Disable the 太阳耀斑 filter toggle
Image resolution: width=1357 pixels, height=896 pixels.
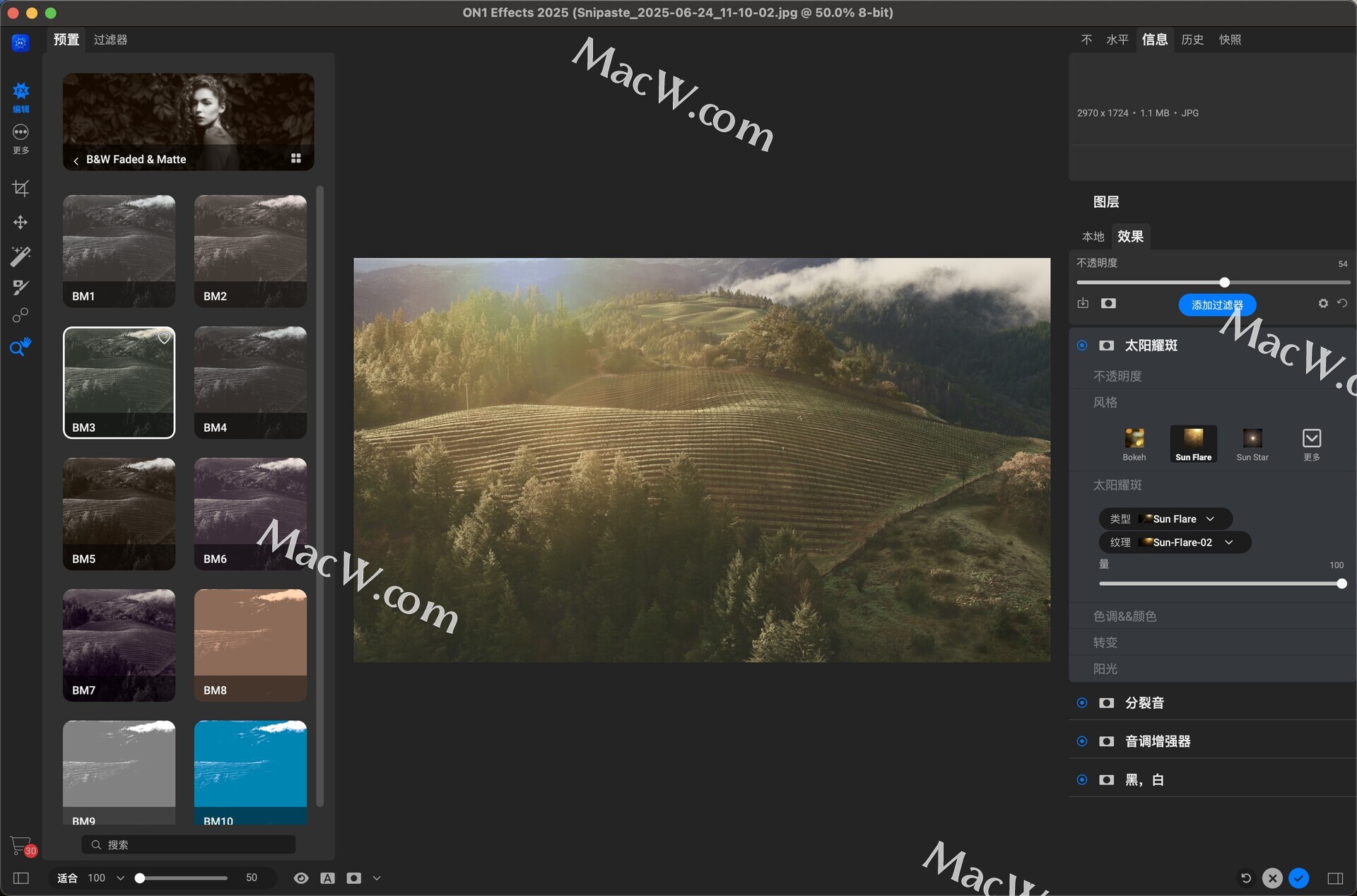tap(1082, 346)
